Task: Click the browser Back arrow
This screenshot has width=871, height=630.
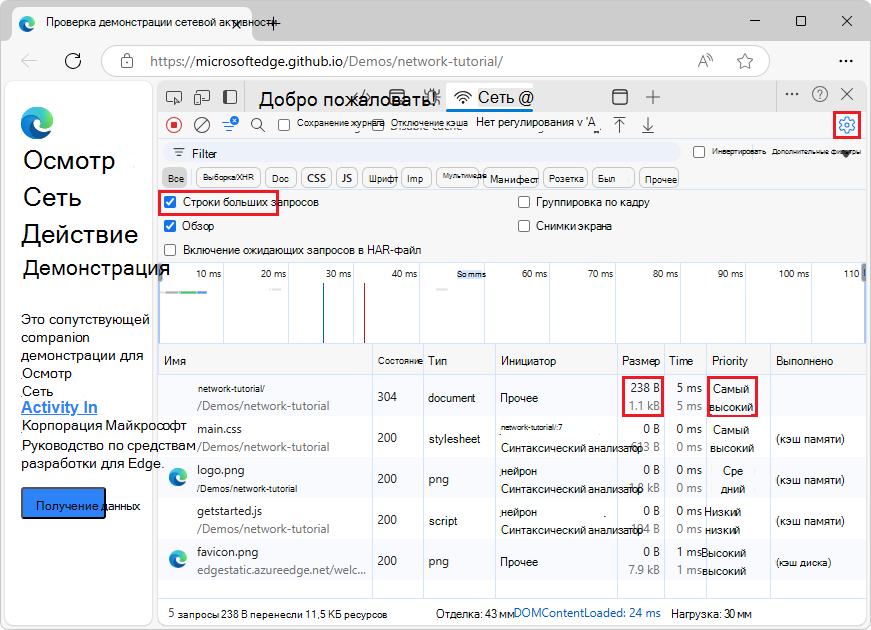Action: point(29,61)
